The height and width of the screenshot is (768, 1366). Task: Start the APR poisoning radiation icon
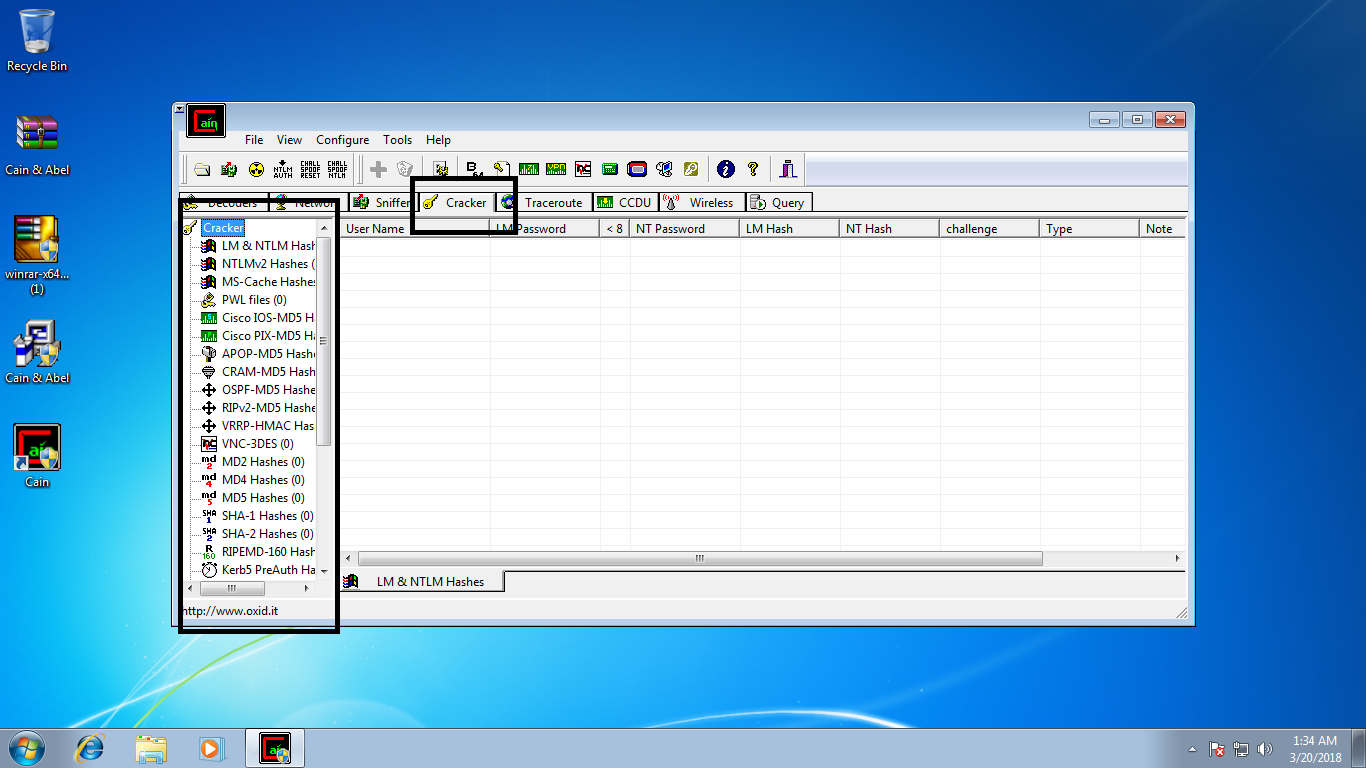pyautogui.click(x=256, y=170)
